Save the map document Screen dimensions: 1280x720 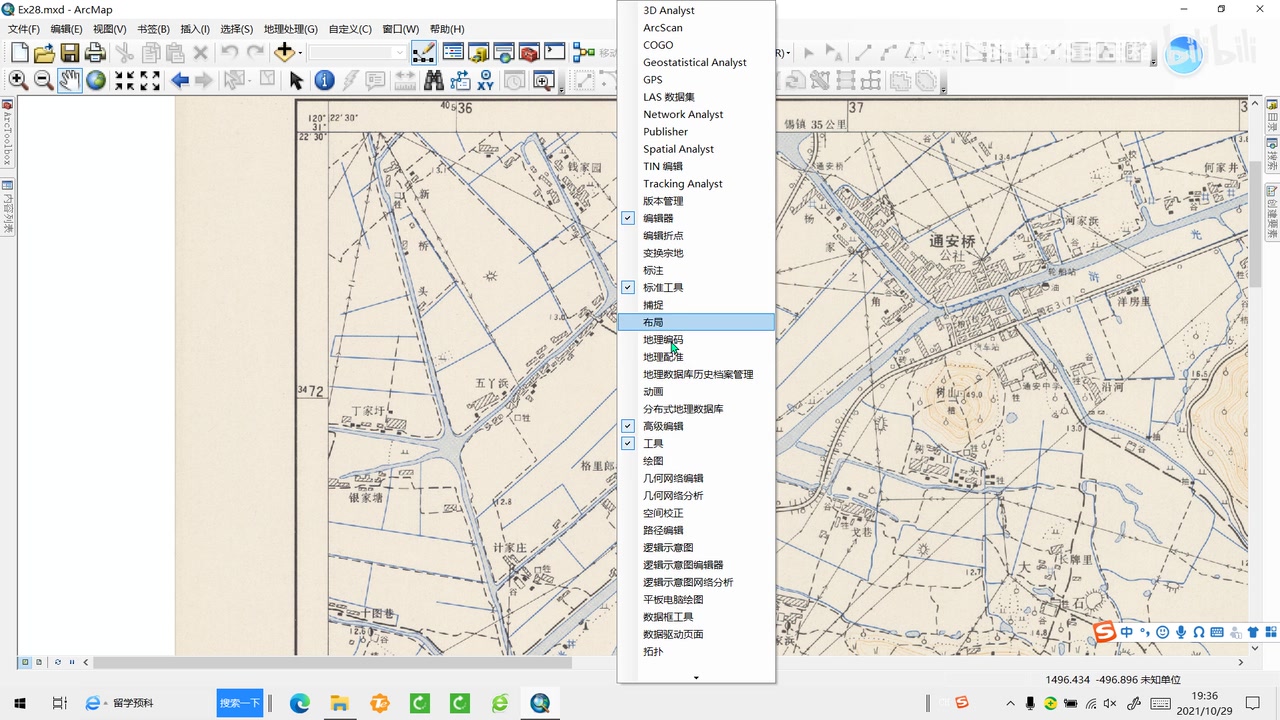tap(70, 53)
